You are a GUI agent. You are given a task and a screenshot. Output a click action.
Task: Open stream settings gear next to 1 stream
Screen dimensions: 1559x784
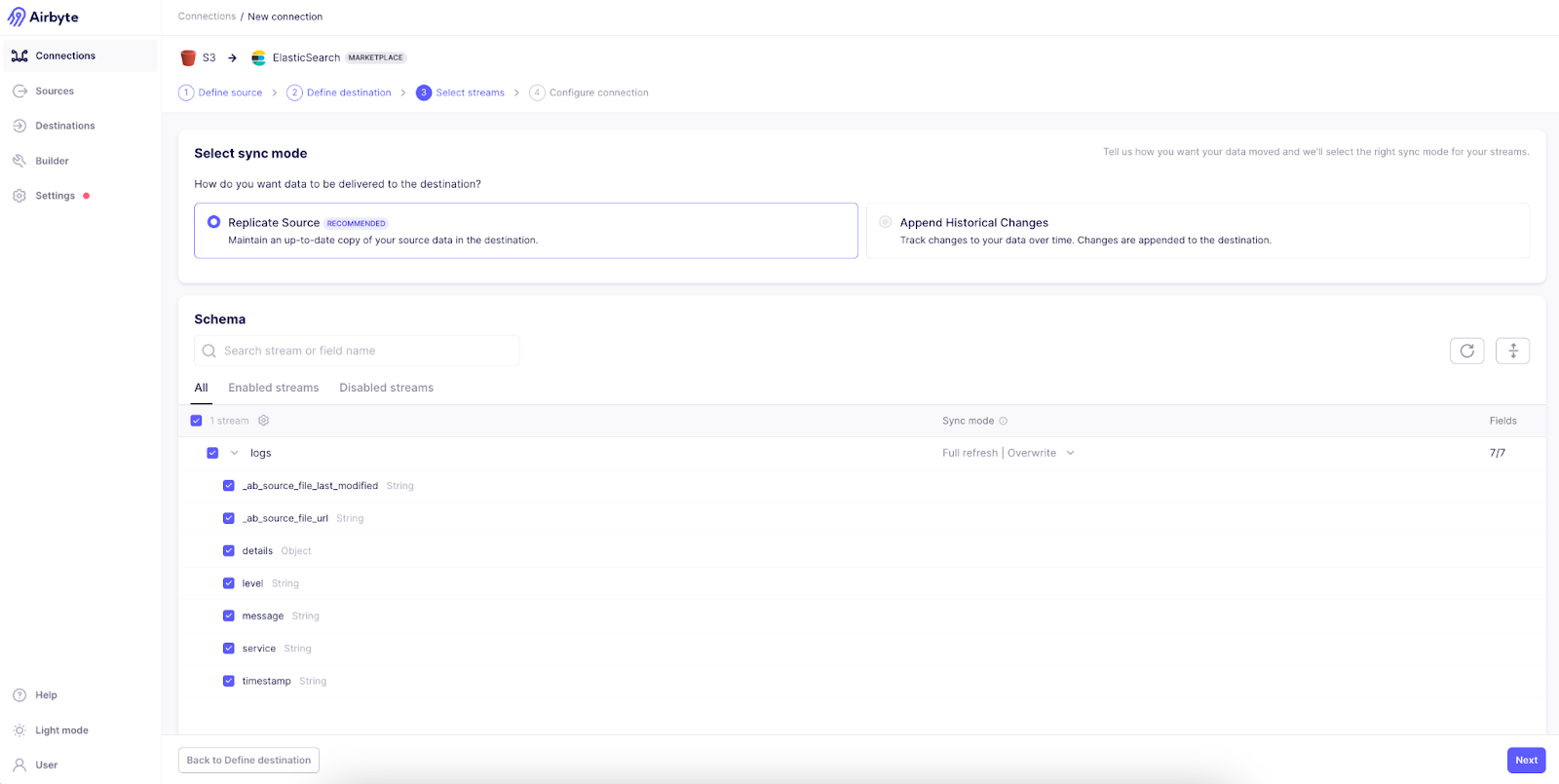coord(263,421)
